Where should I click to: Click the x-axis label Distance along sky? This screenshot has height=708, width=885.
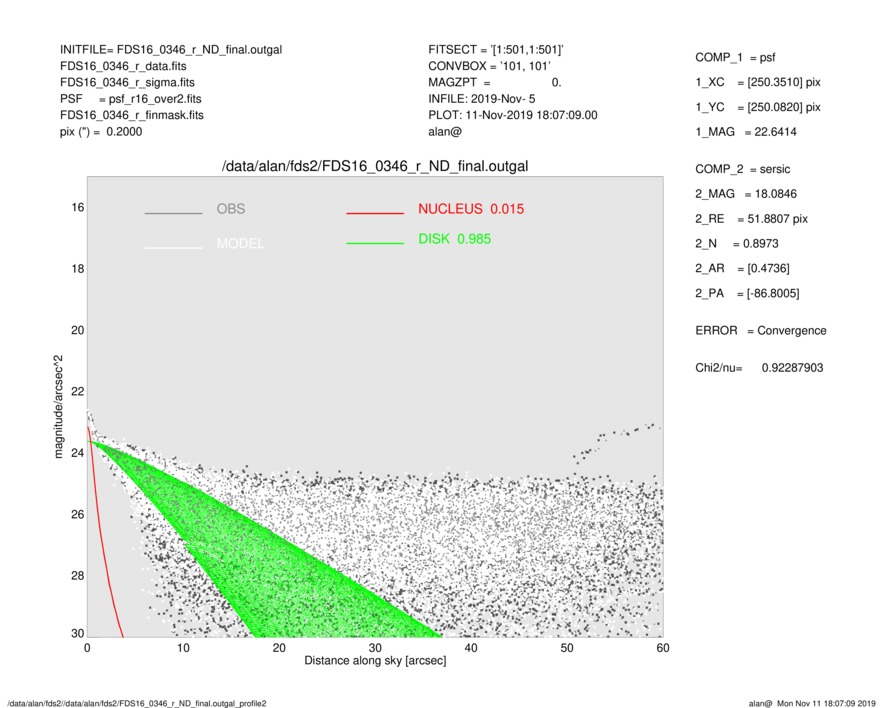coord(374,661)
